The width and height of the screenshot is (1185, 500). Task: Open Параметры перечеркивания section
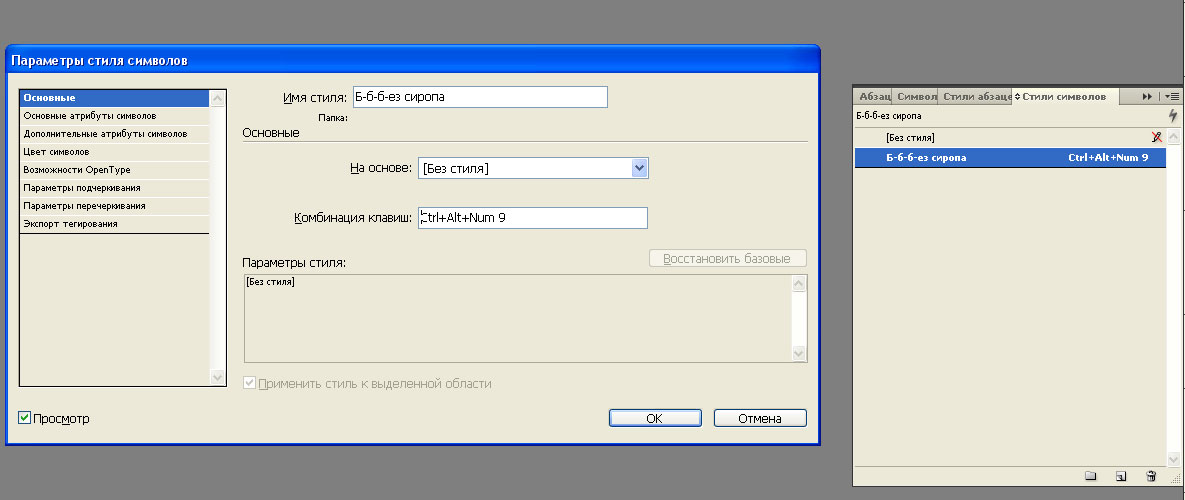114,205
